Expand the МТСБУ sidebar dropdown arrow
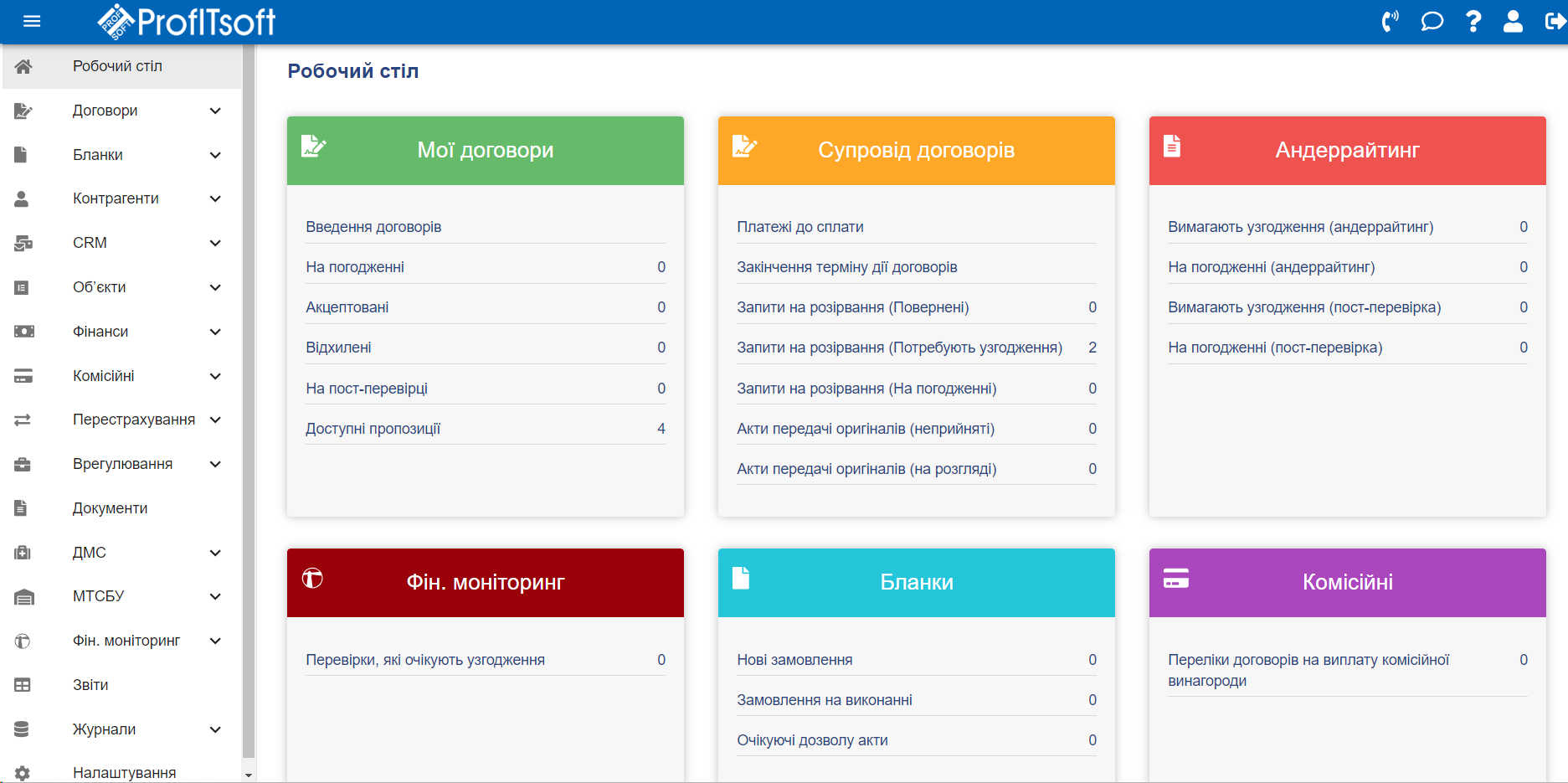The height and width of the screenshot is (783, 1568). point(215,596)
